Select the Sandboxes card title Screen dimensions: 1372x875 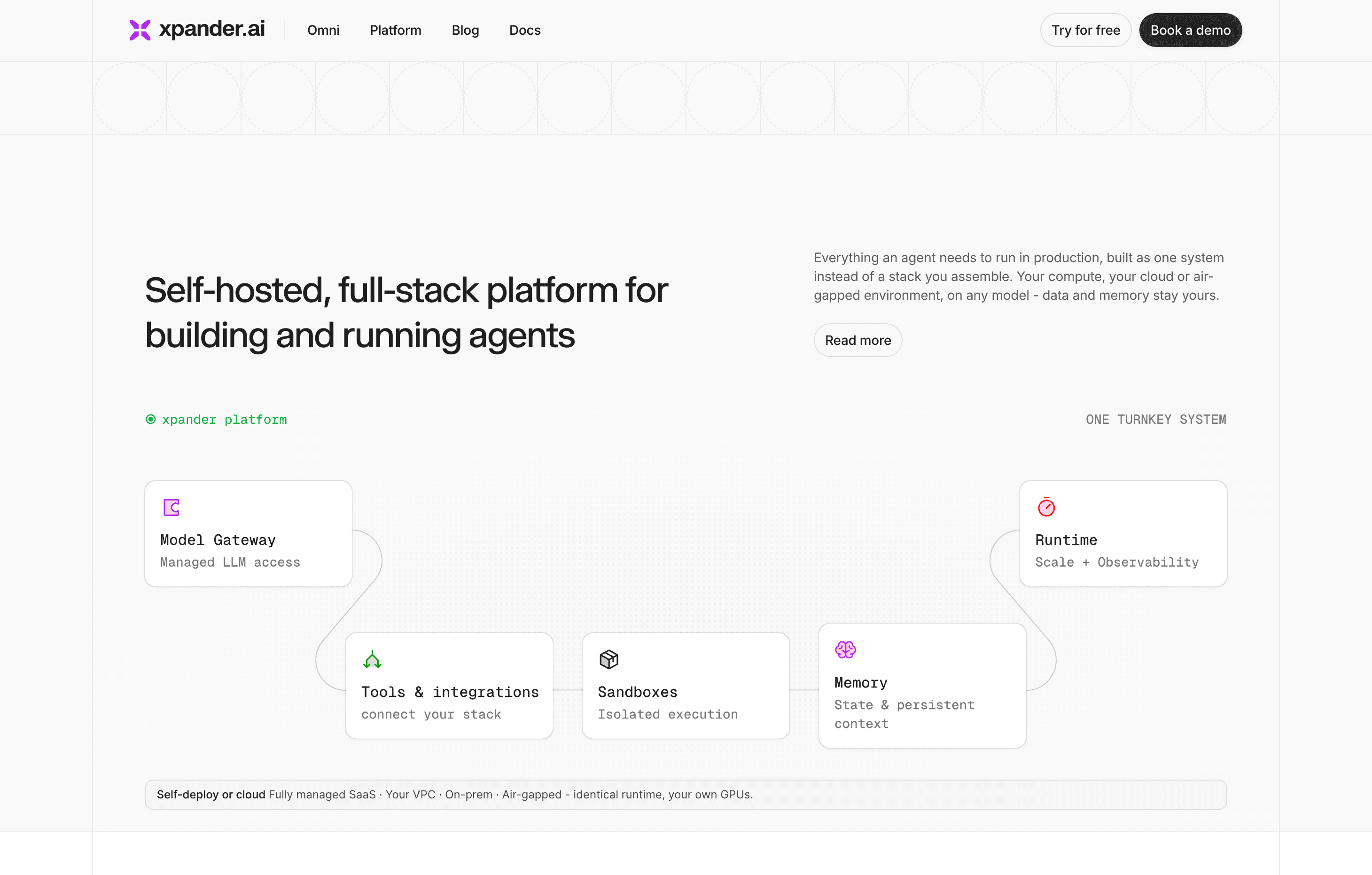(x=637, y=692)
